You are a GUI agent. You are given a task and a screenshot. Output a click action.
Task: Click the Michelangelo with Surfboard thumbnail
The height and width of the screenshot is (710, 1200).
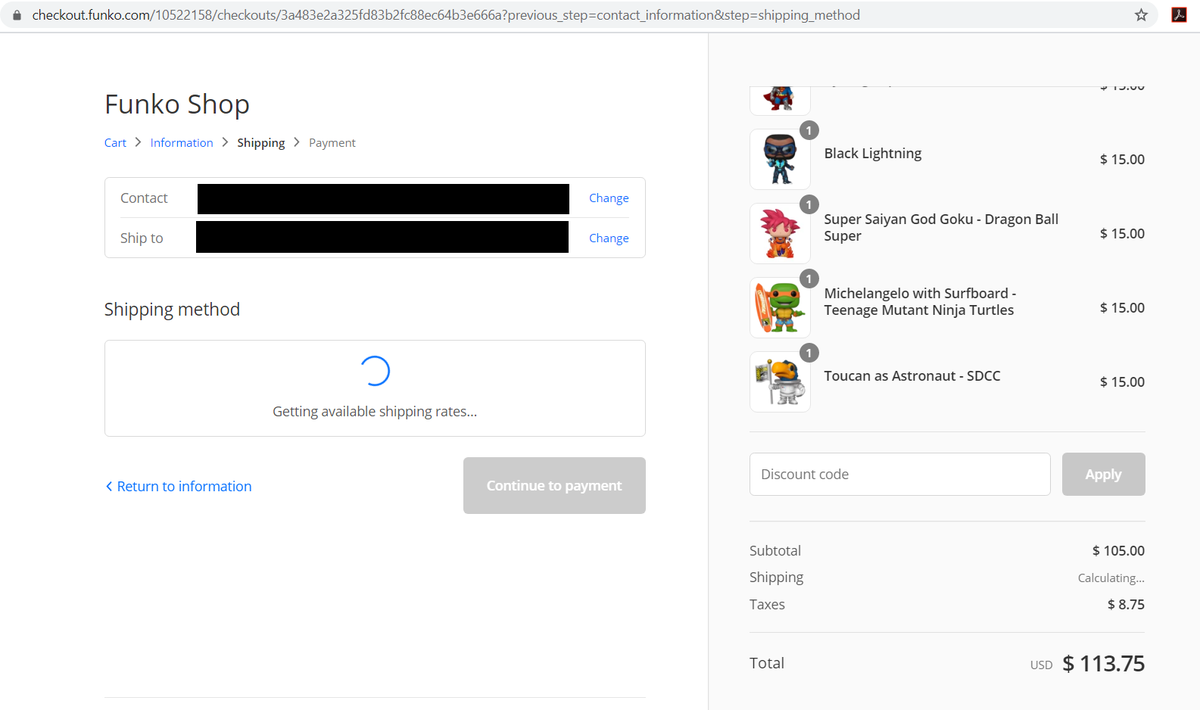[x=780, y=307]
